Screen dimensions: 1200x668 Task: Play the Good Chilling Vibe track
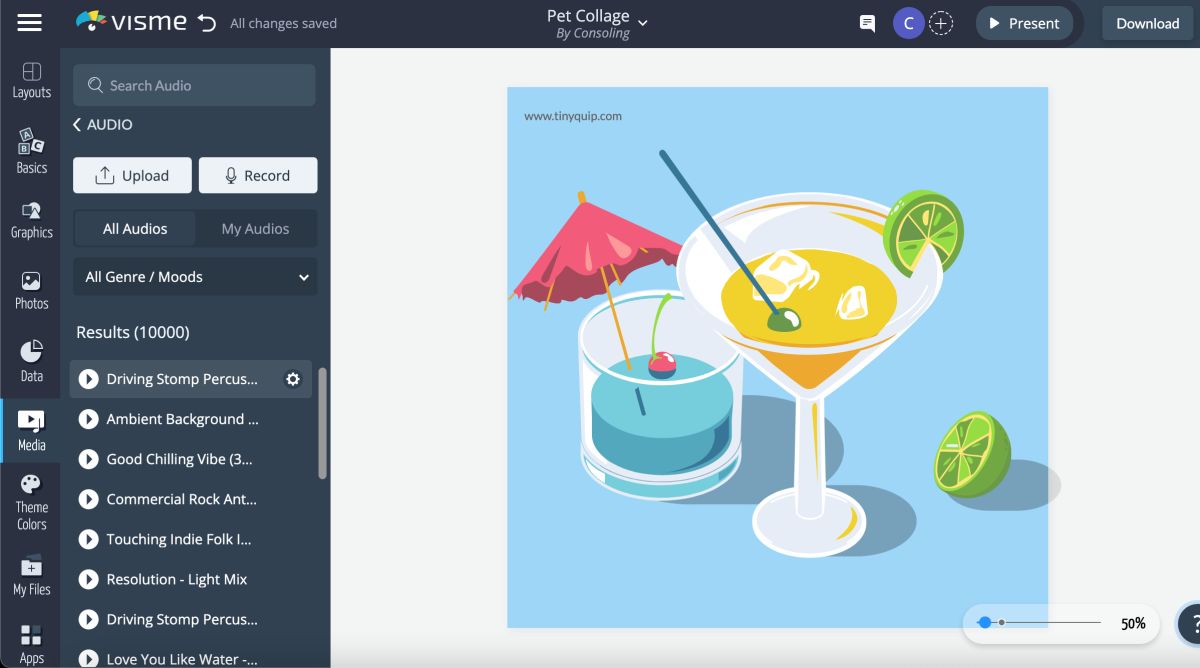pos(88,459)
